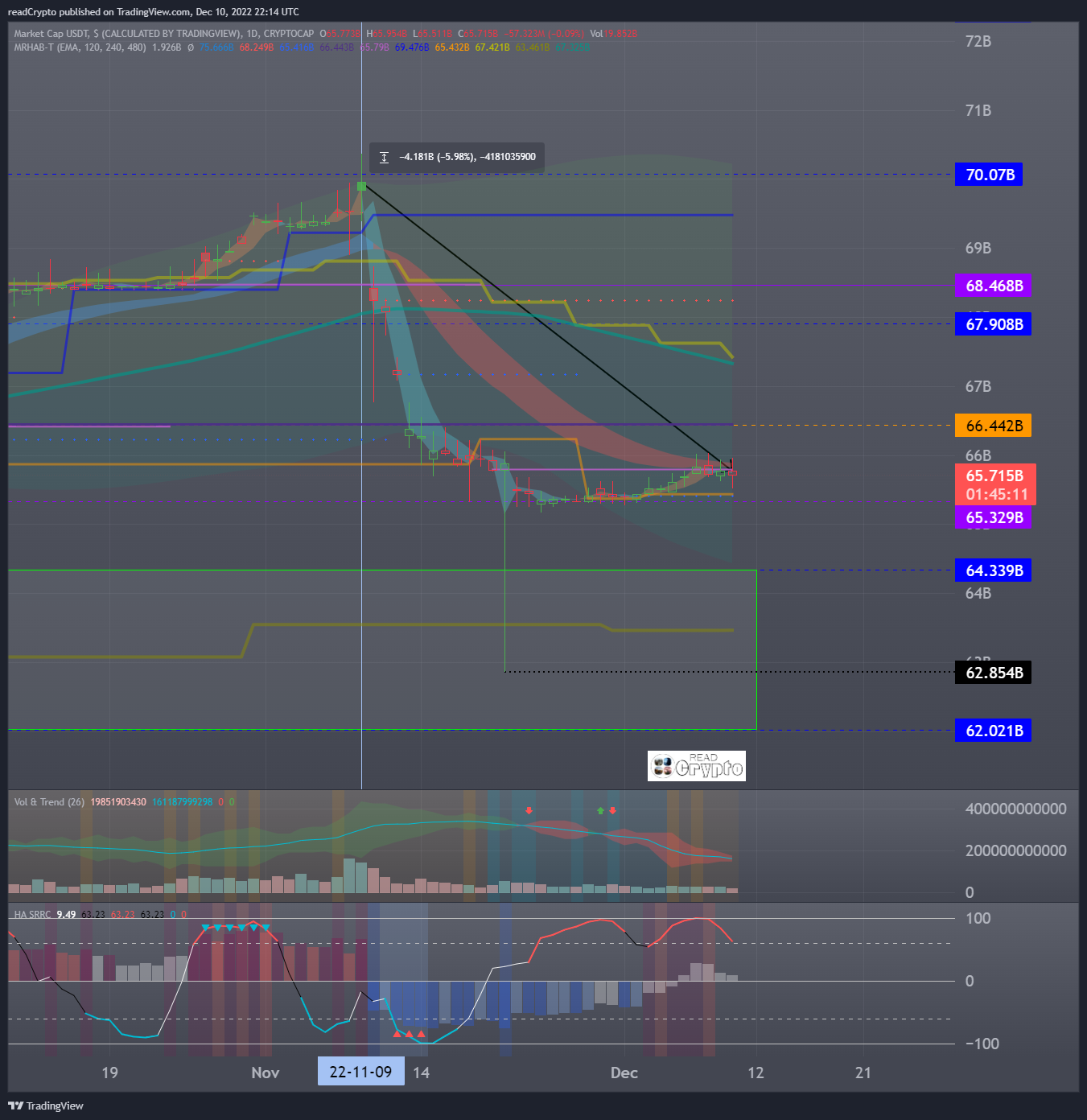This screenshot has height=1120, width=1087.
Task: Click the 64B price axis label
Action: click(x=978, y=593)
